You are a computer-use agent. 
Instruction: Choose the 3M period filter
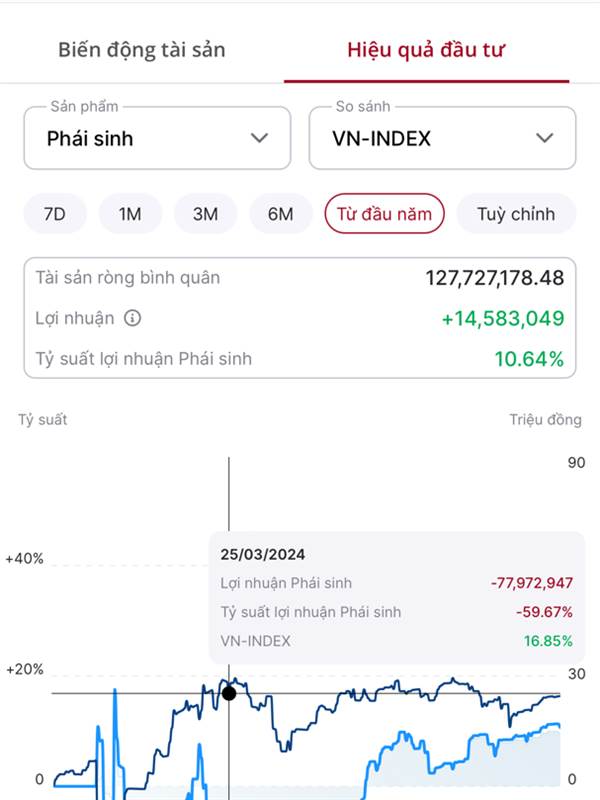(206, 214)
